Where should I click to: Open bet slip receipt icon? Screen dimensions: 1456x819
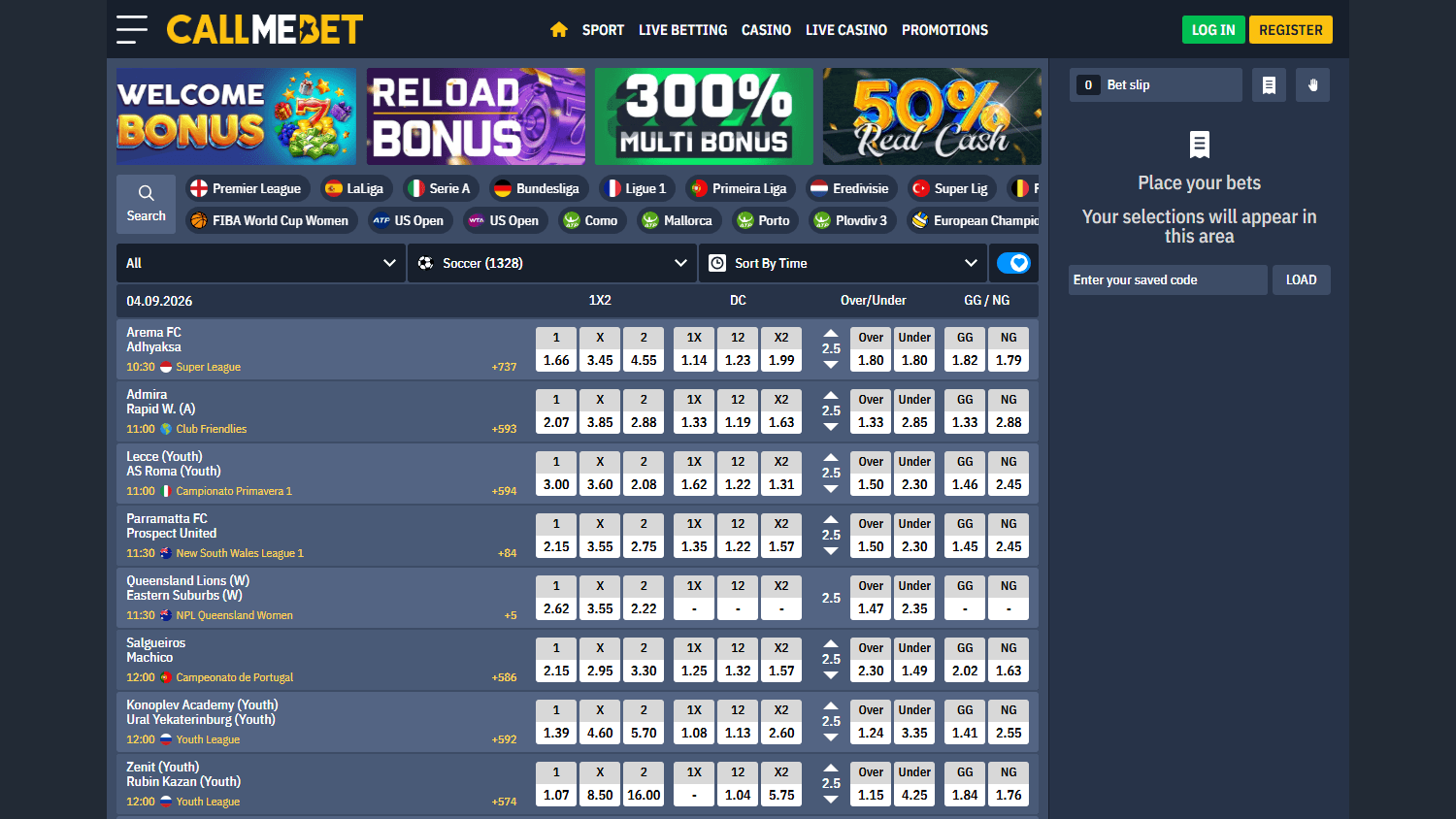[1269, 85]
